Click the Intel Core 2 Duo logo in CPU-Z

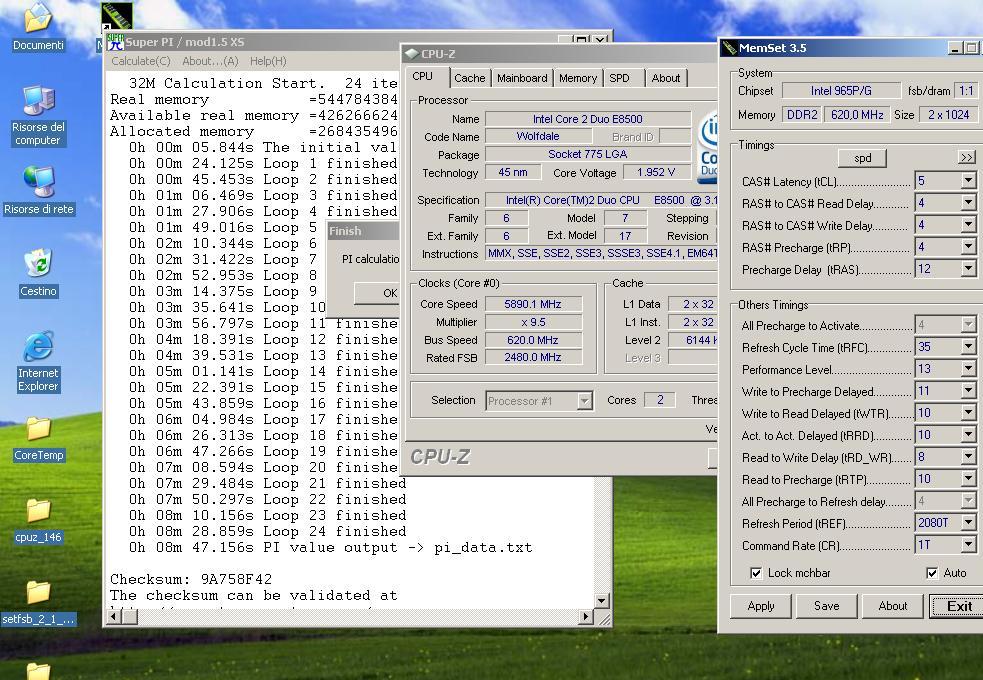tap(708, 147)
